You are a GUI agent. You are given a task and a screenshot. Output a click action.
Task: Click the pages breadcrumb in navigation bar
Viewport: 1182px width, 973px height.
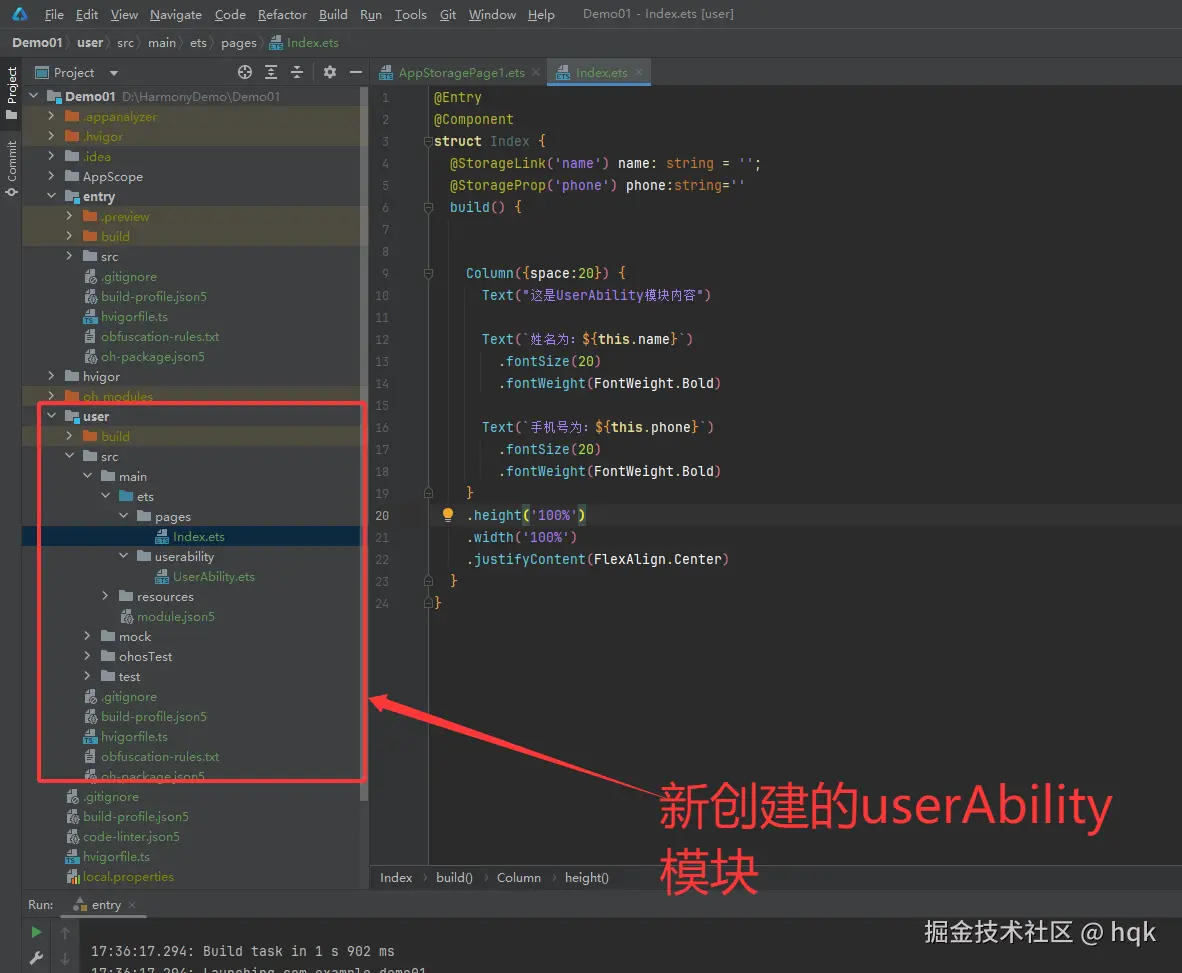click(238, 43)
